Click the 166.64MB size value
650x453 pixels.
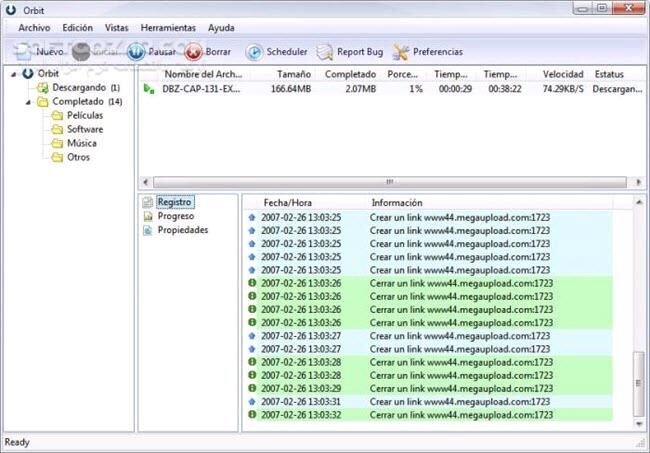click(291, 89)
